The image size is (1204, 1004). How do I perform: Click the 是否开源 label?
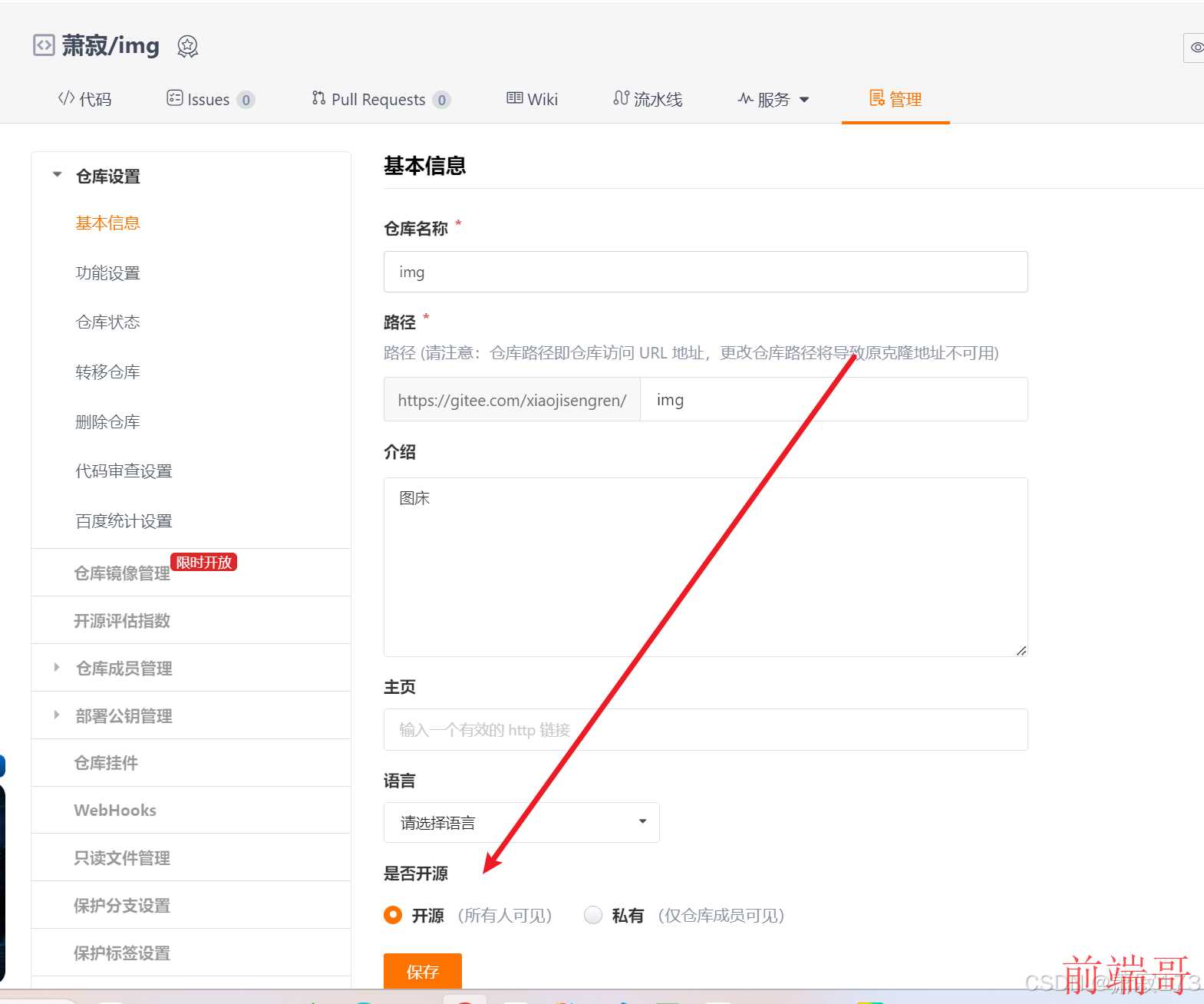click(x=416, y=874)
